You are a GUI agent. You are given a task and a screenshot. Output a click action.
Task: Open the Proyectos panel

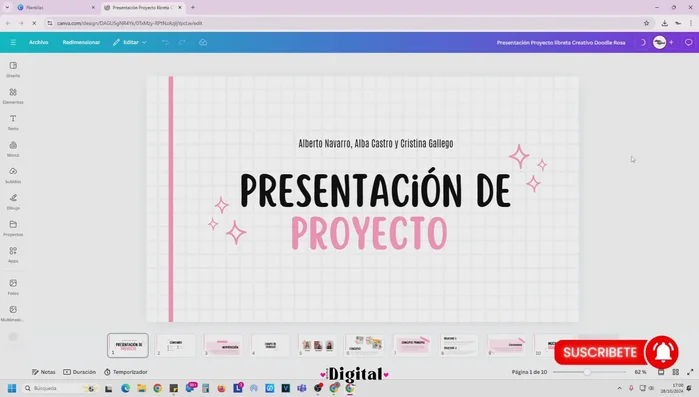point(13,228)
